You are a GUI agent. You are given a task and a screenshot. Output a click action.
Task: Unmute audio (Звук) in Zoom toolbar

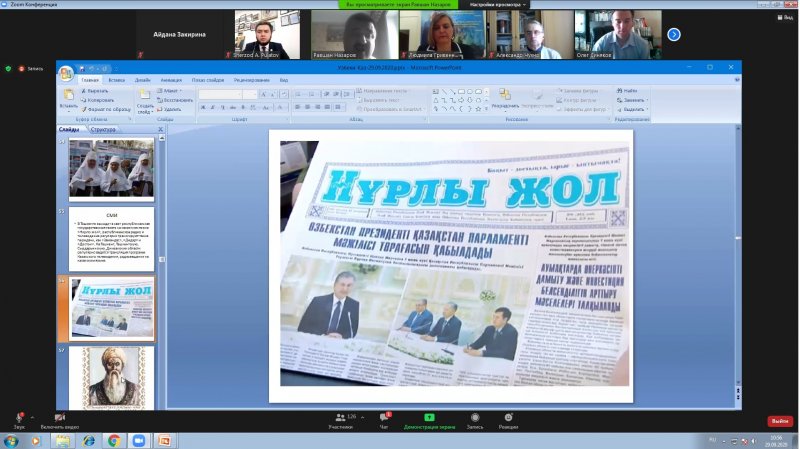pyautogui.click(x=19, y=420)
